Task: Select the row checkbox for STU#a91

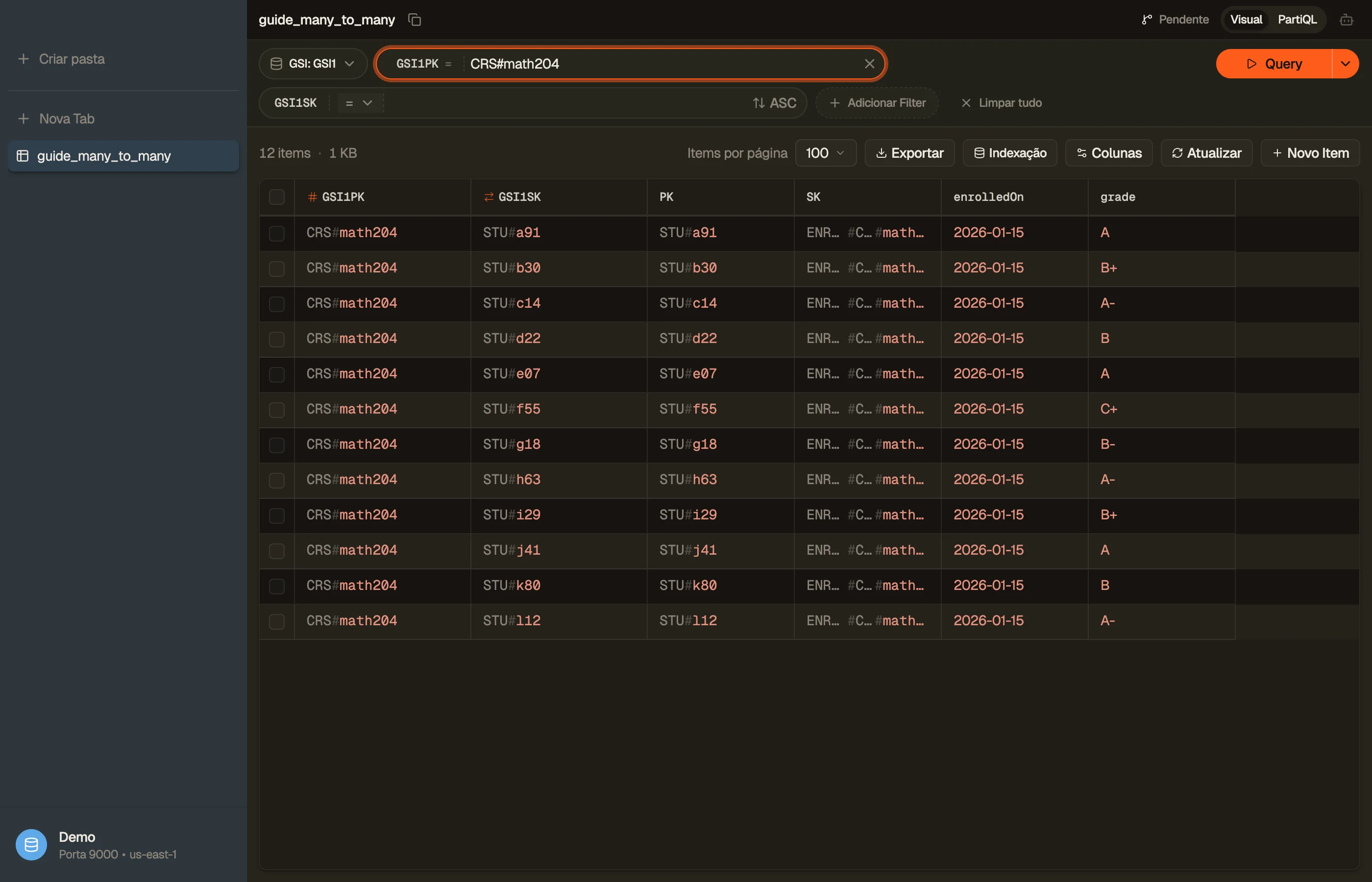Action: (x=276, y=233)
